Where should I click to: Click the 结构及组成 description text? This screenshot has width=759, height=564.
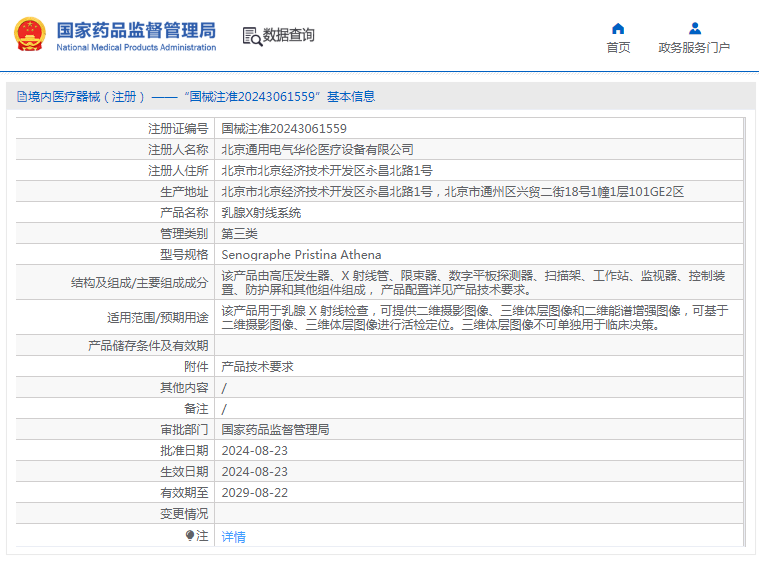[473, 283]
